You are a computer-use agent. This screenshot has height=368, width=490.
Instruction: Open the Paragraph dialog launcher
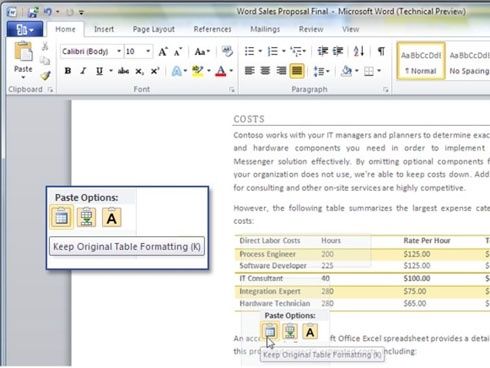[x=386, y=90]
